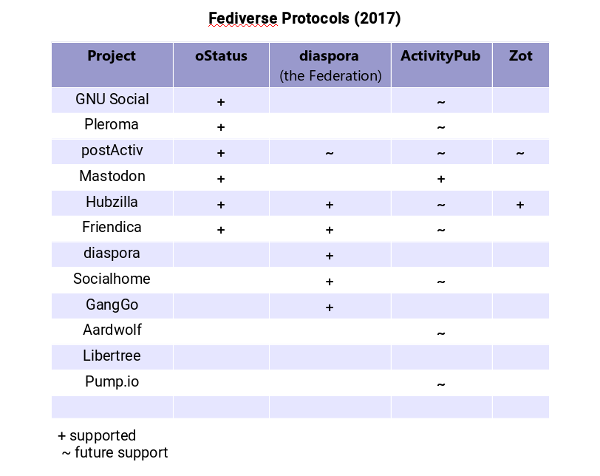Select the Pleroma project cell
The image size is (600, 476).
coord(112,125)
